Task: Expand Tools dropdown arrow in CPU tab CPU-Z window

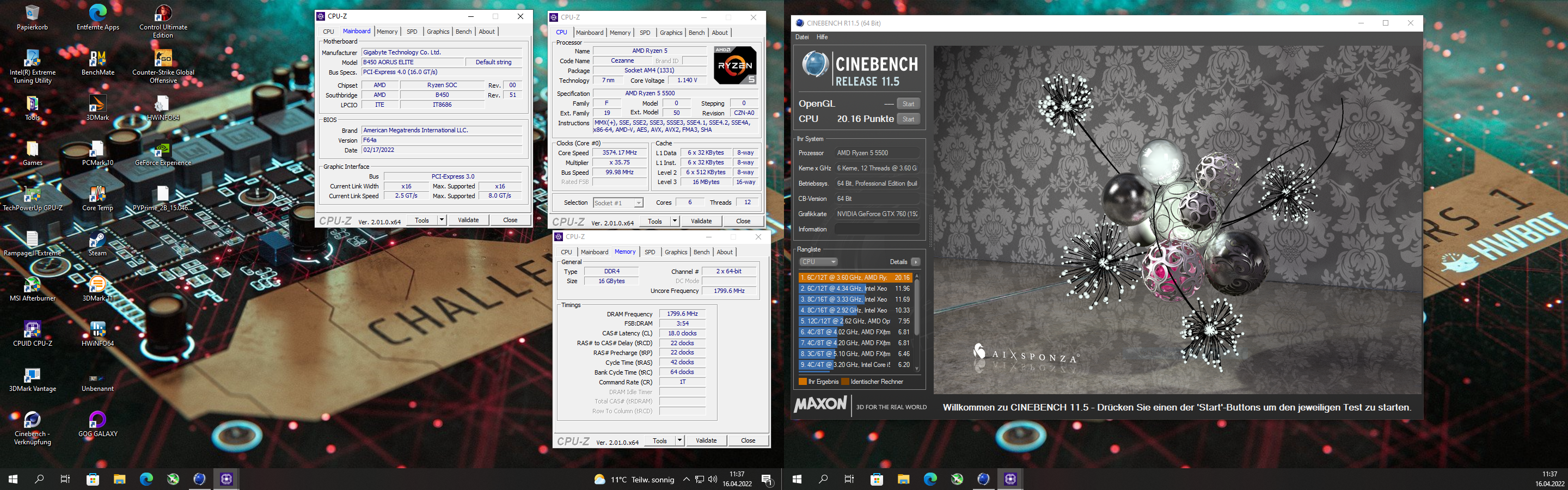Action: (x=675, y=221)
